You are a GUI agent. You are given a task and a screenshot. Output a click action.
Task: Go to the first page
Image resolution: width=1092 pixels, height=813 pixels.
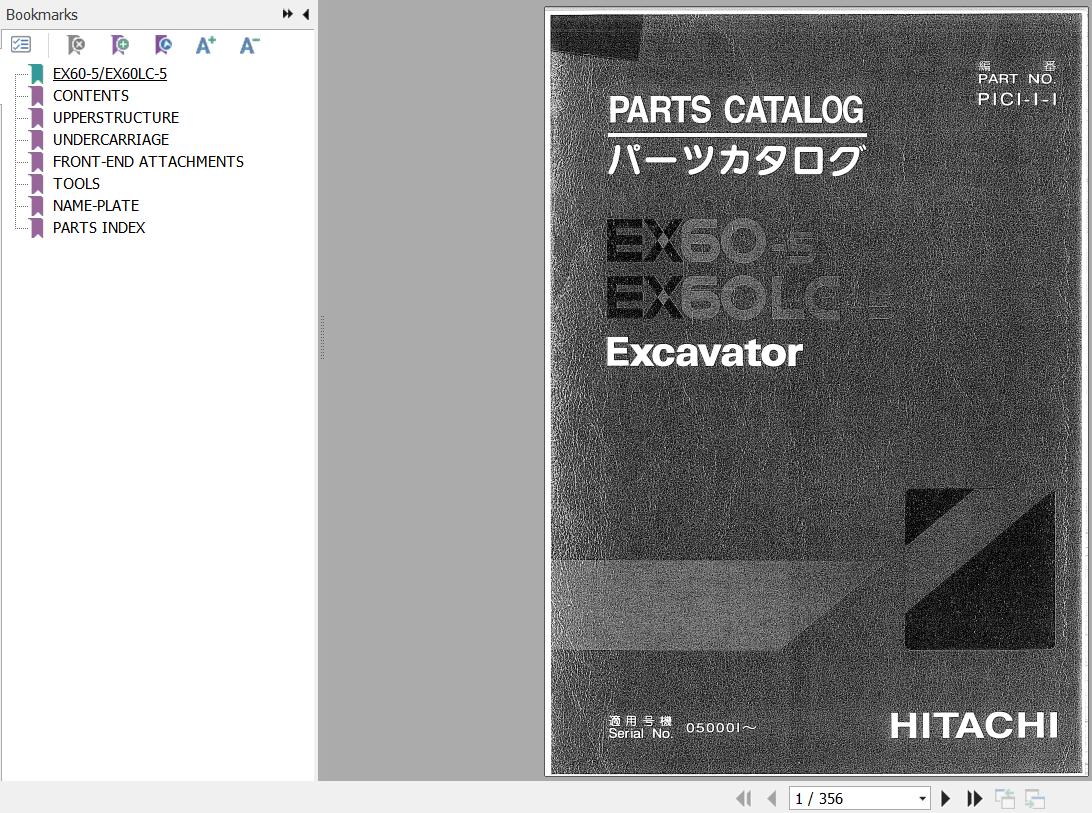(744, 798)
